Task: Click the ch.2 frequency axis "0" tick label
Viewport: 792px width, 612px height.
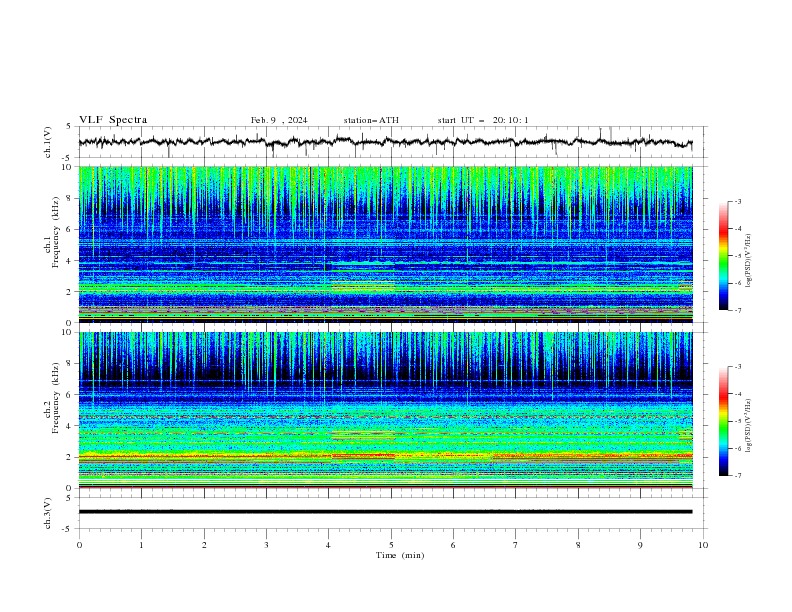Action: point(71,488)
